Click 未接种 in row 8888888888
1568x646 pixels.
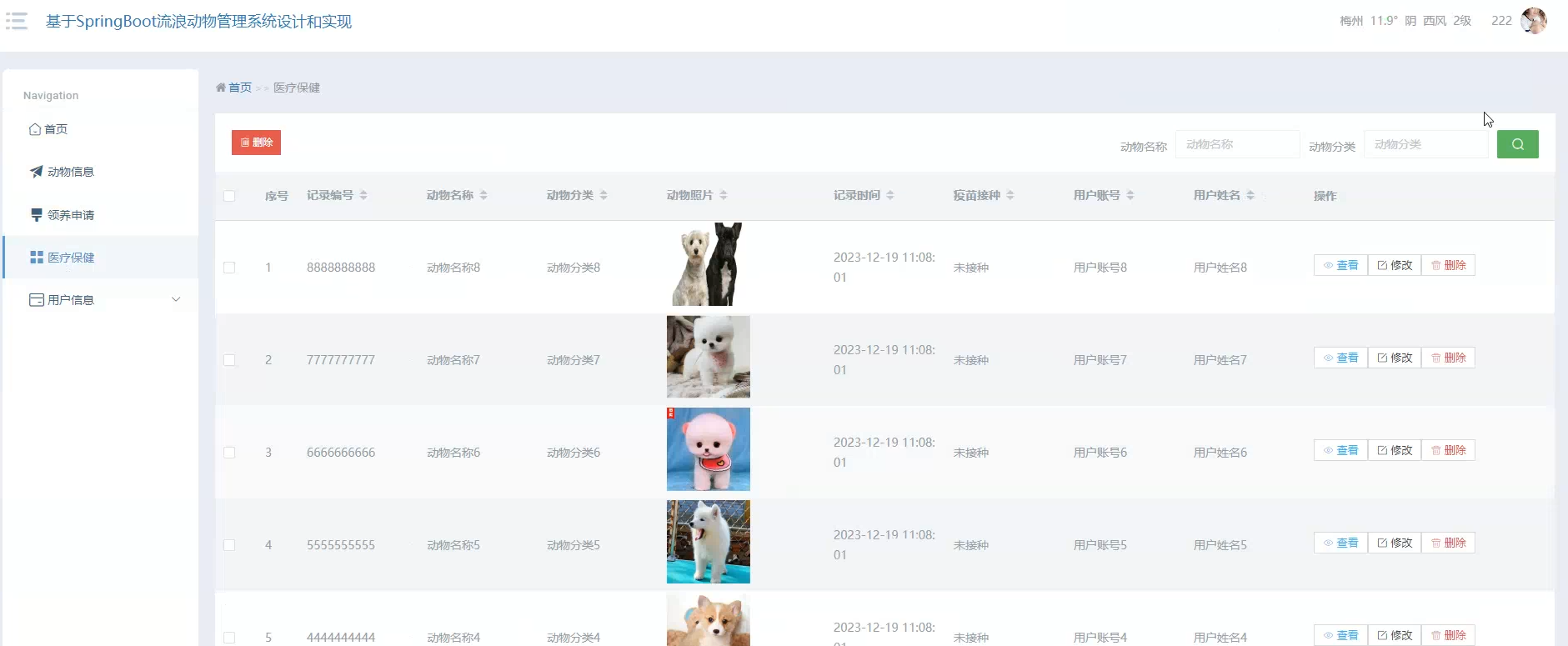point(971,268)
